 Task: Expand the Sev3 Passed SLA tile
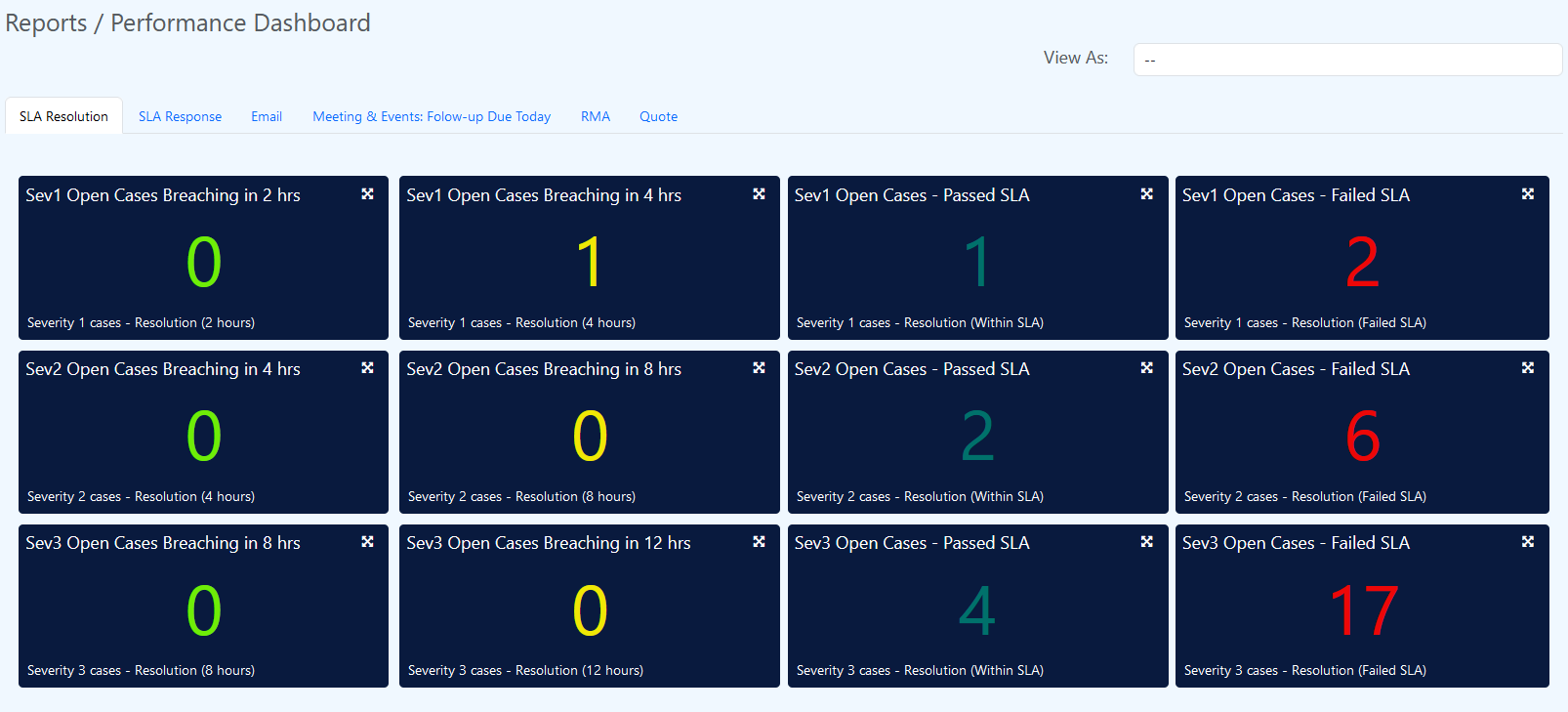pyautogui.click(x=1147, y=542)
